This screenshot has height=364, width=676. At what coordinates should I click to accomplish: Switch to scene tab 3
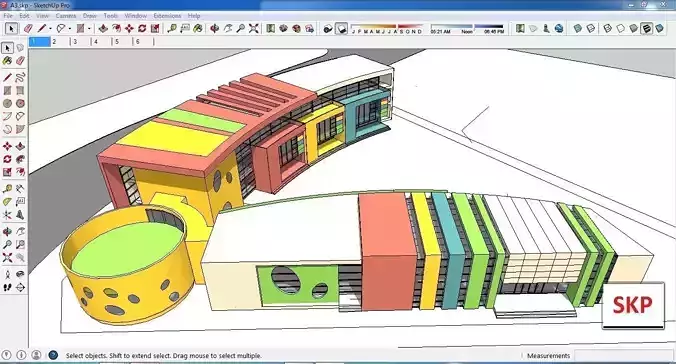(x=81, y=42)
